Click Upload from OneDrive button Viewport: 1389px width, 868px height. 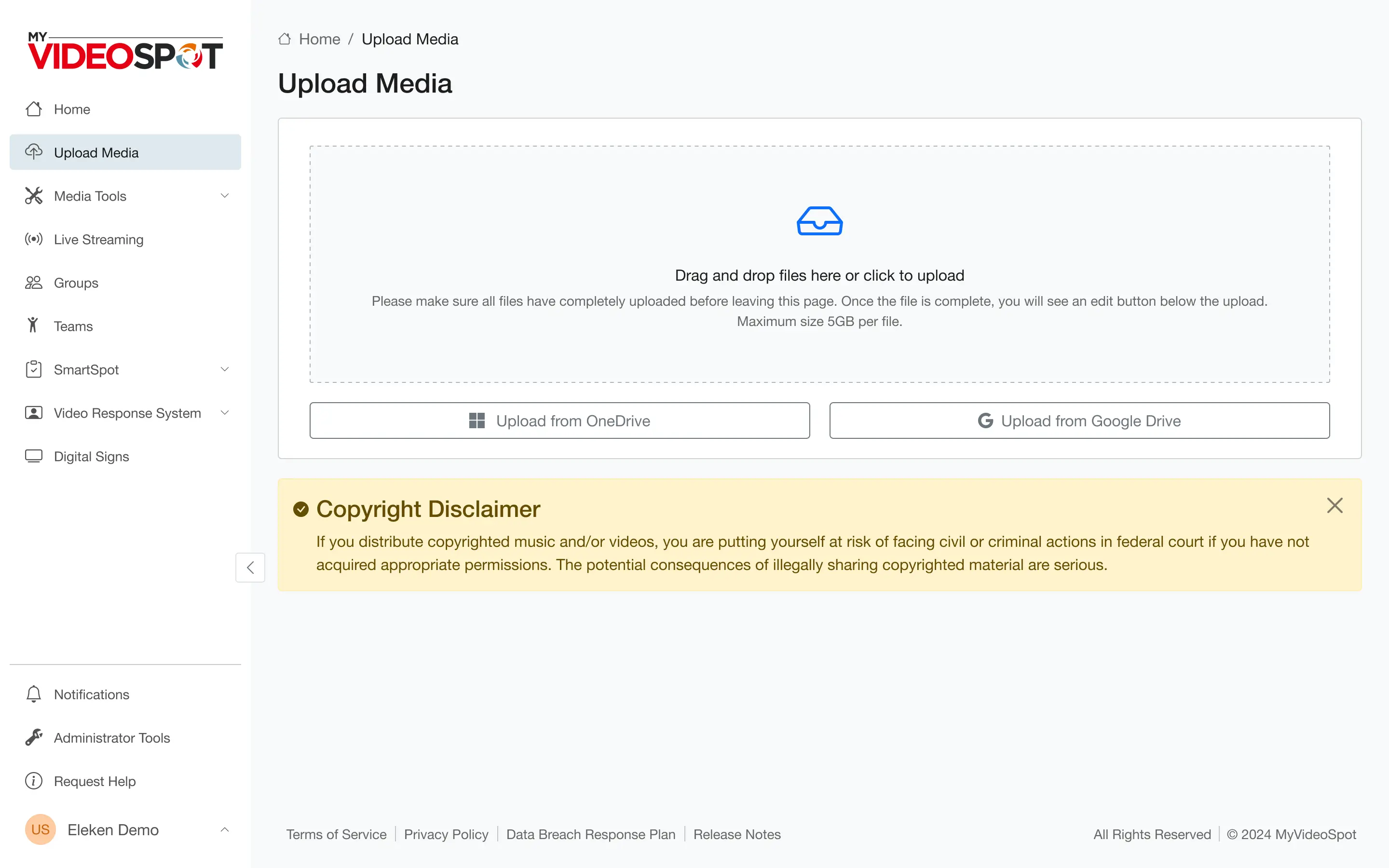click(559, 421)
